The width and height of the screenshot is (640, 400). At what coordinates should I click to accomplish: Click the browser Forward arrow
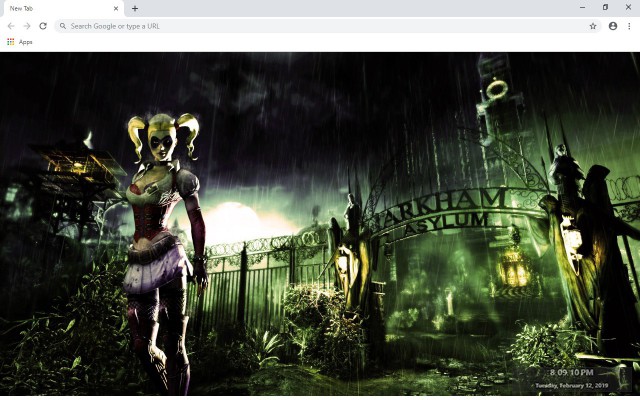coord(27,26)
